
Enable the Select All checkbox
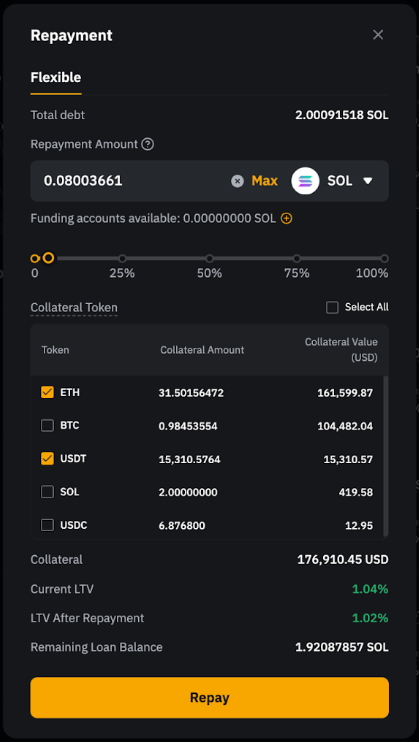332,308
